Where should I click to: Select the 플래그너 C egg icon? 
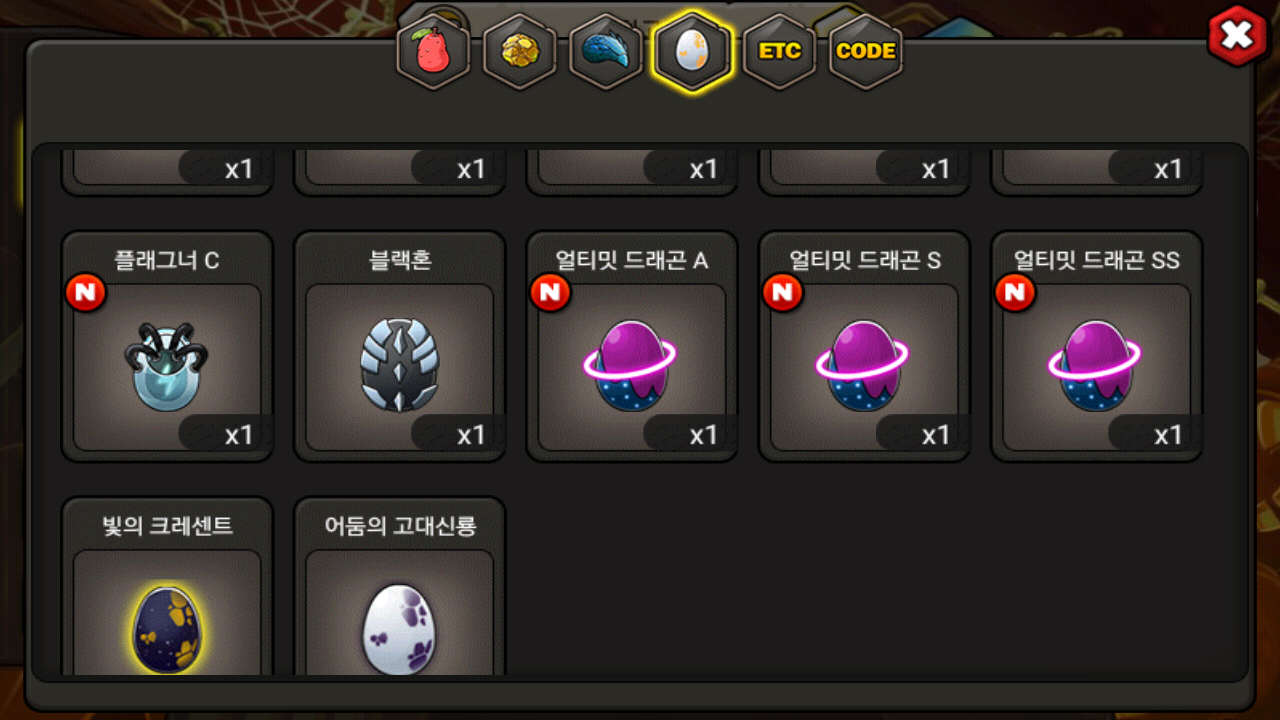(x=167, y=367)
